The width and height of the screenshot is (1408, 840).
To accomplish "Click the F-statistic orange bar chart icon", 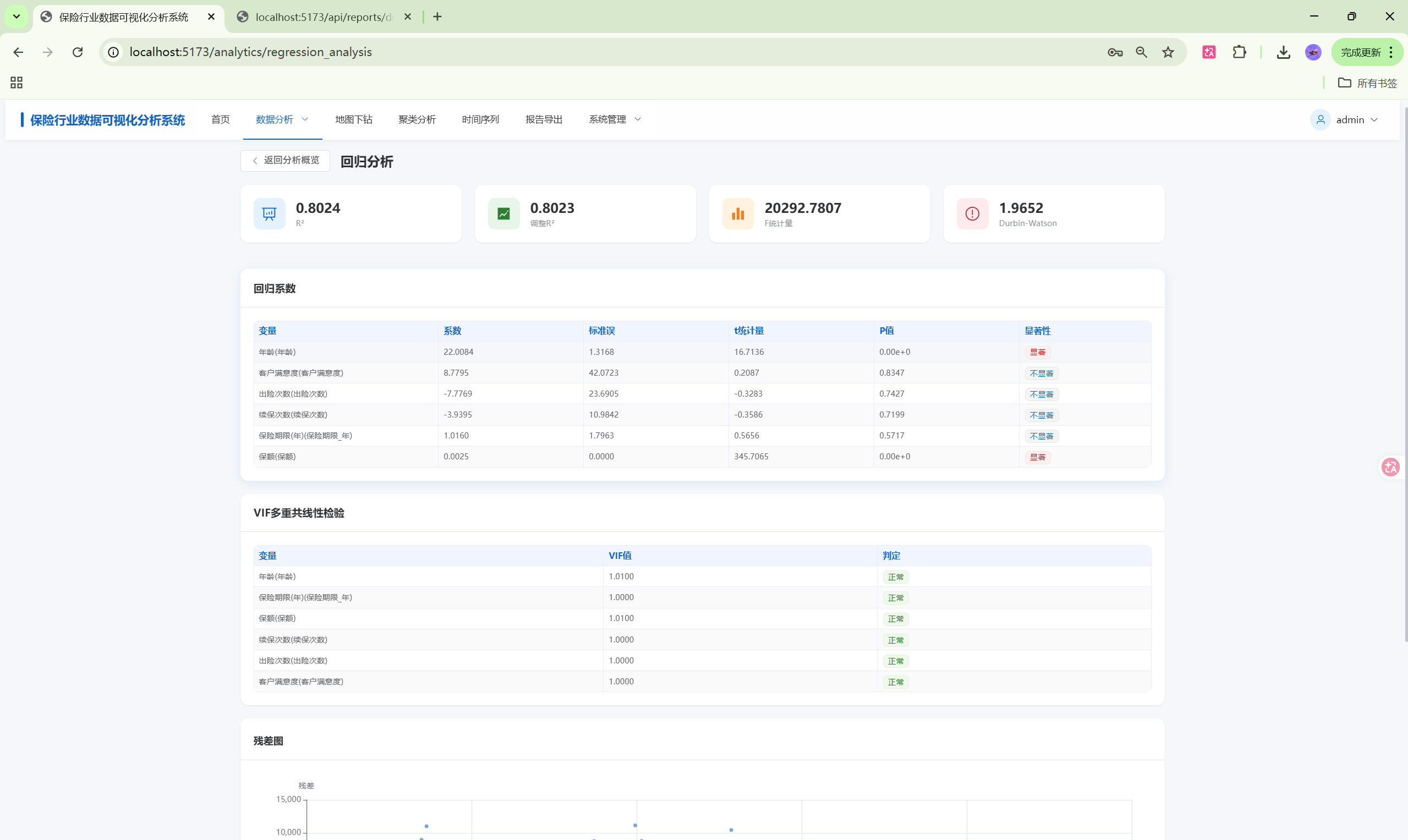I will tap(738, 214).
